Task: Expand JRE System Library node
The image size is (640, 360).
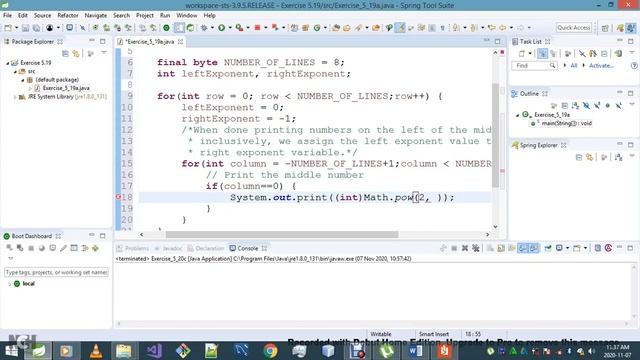Action: click(15, 97)
